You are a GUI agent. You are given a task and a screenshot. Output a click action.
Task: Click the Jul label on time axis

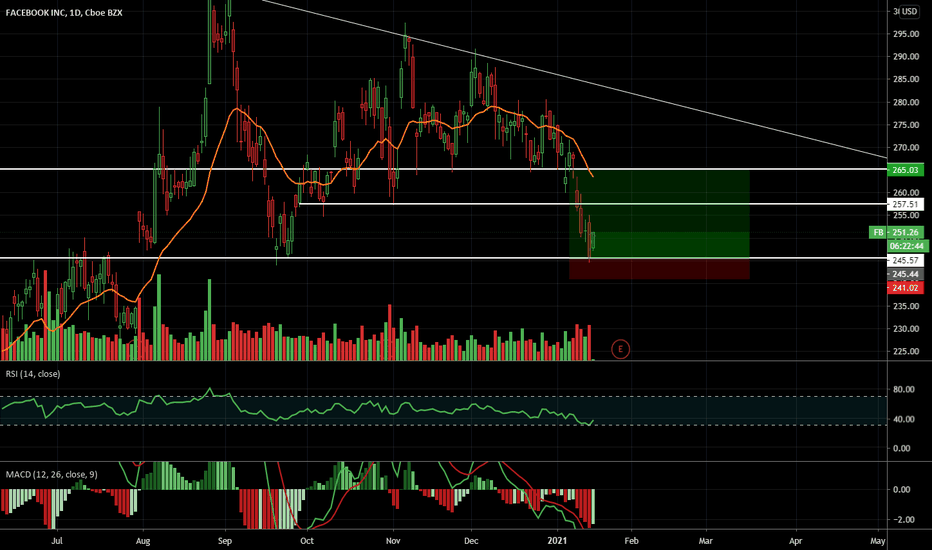(57, 540)
